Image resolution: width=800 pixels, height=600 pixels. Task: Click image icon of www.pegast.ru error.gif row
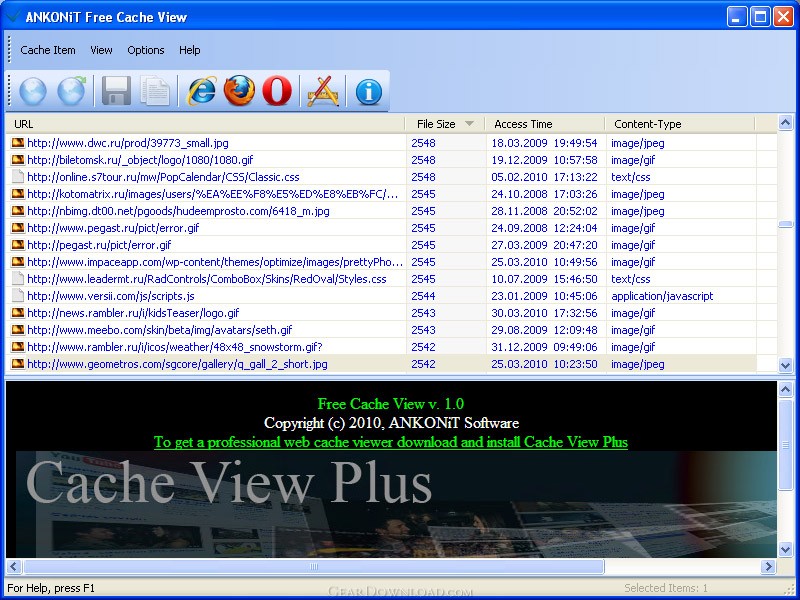tap(18, 228)
